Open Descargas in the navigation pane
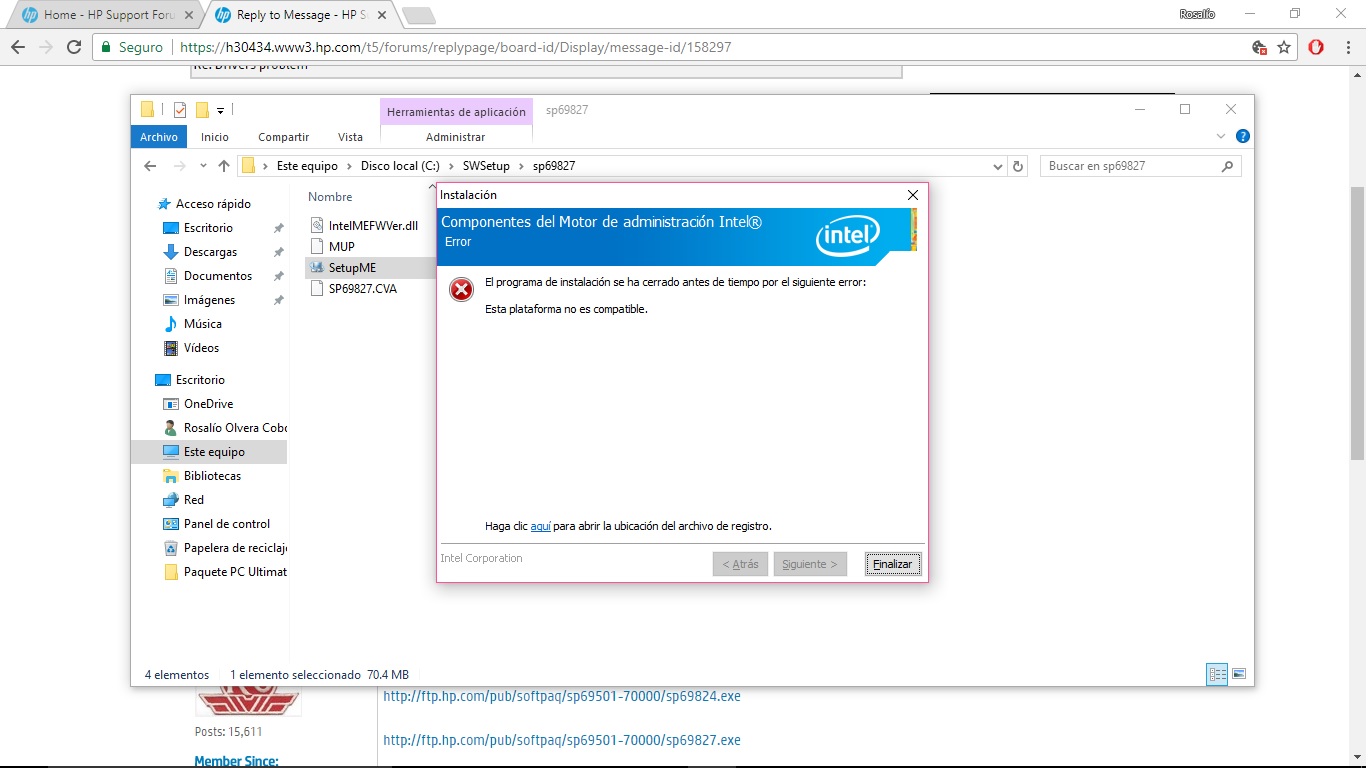The image size is (1368, 770). tap(210, 252)
